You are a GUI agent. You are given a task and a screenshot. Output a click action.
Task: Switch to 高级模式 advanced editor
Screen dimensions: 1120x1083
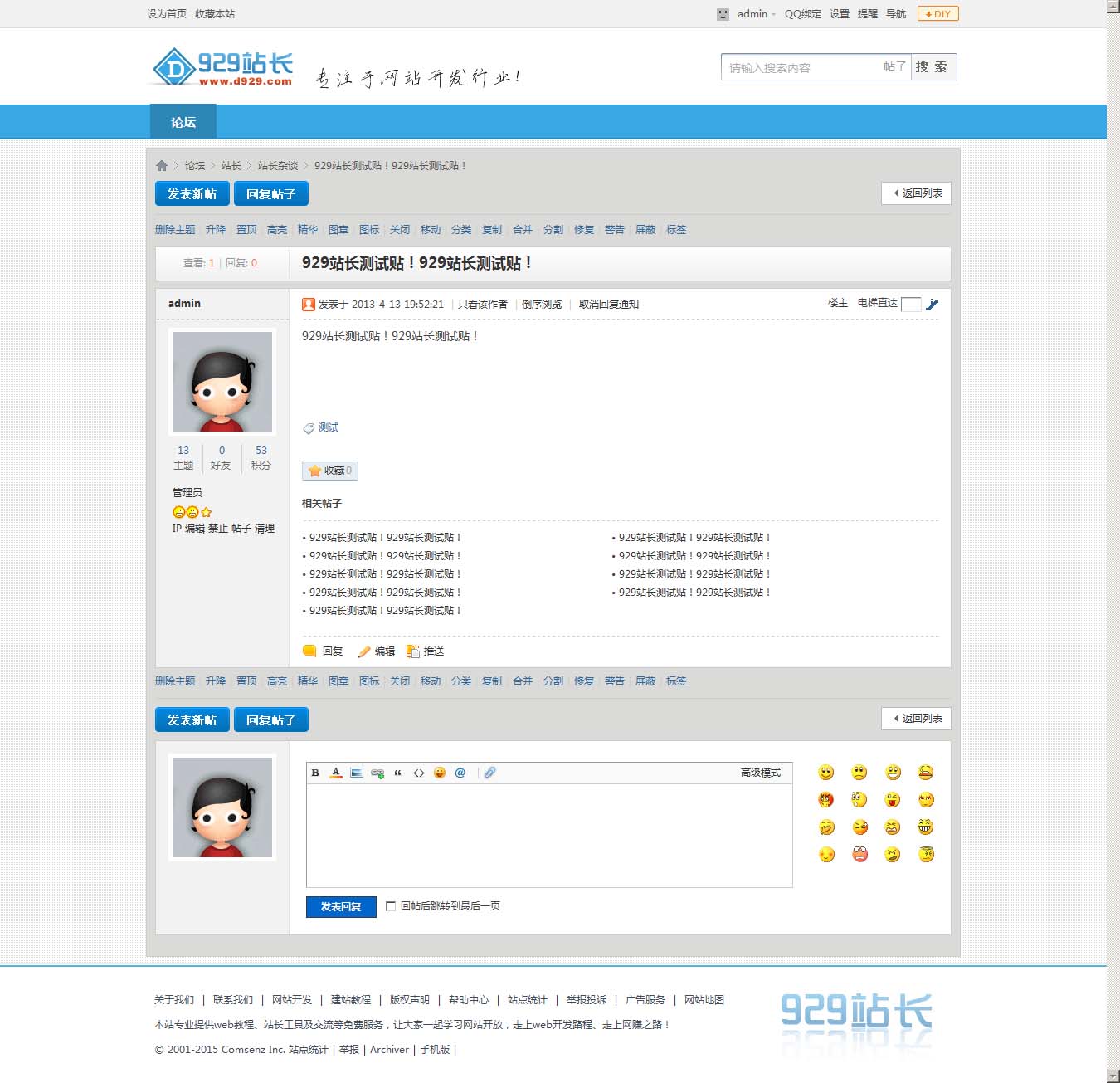click(x=761, y=773)
